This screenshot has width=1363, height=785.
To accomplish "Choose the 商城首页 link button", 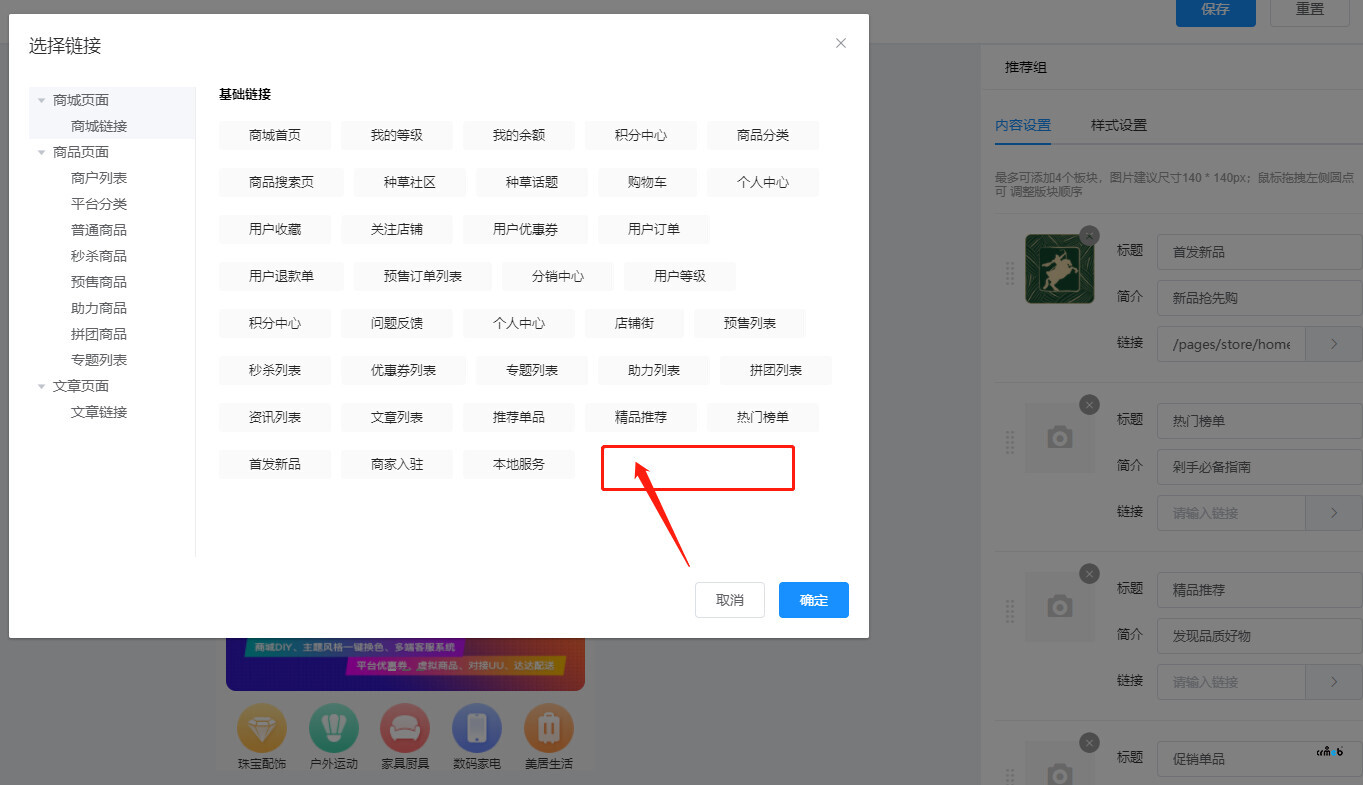I will [275, 135].
